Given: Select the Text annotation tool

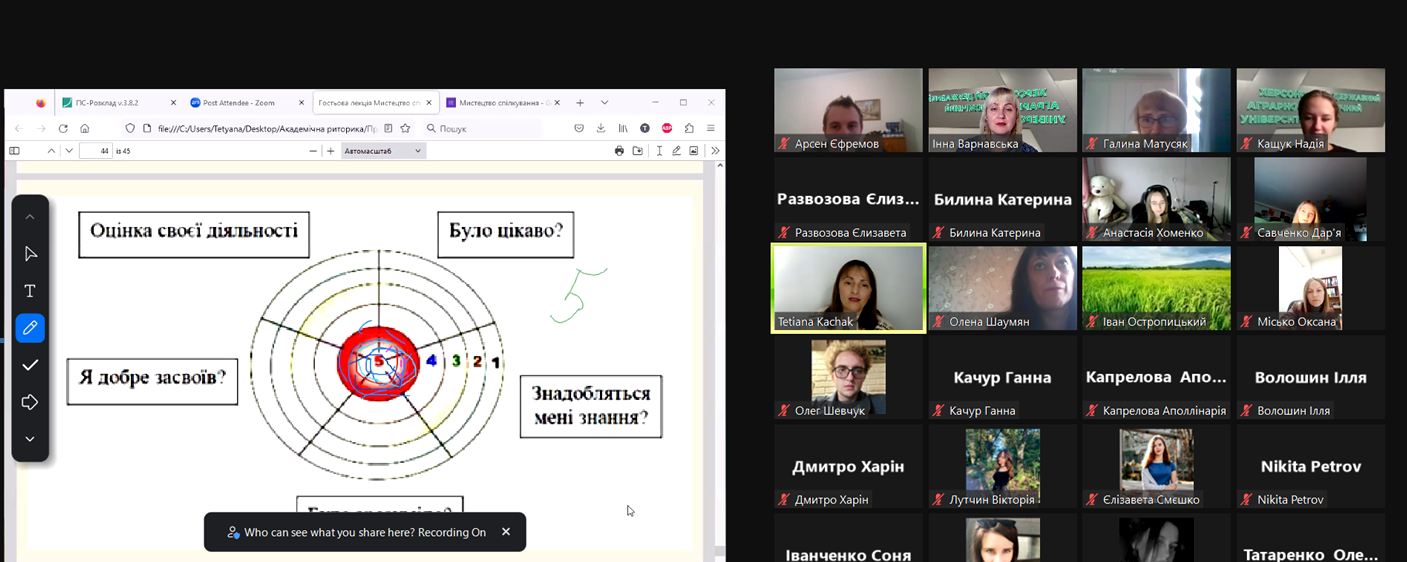Looking at the screenshot, I should click(x=30, y=291).
